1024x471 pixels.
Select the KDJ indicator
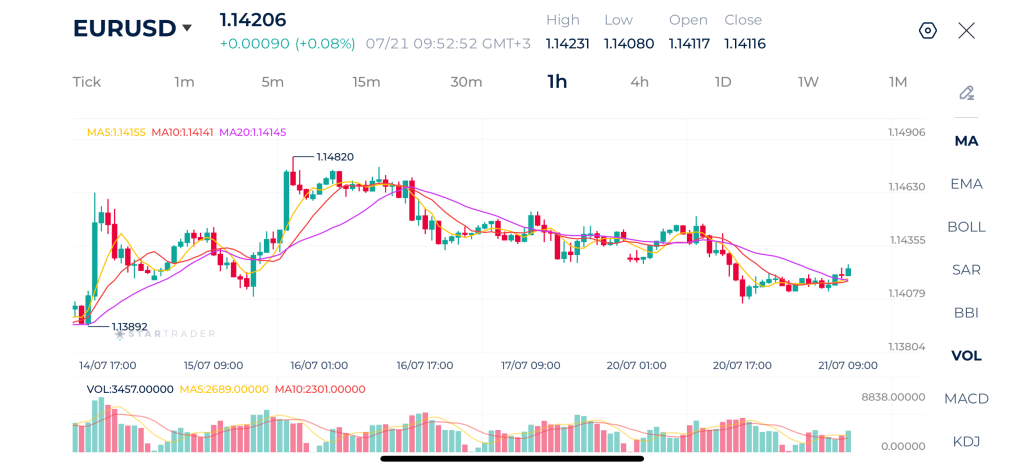[967, 442]
